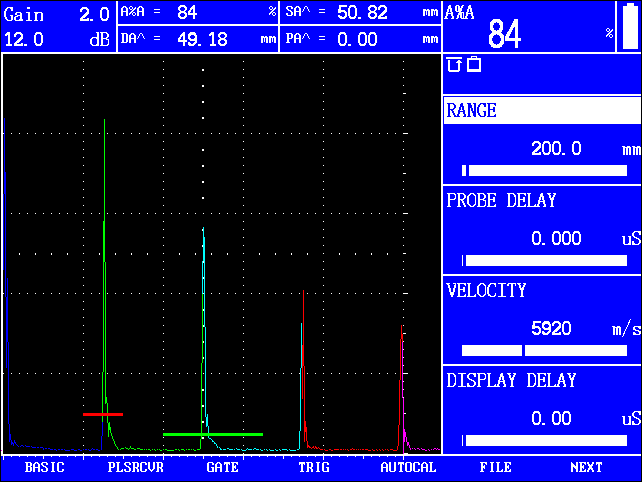This screenshot has width=642, height=482.
Task: Click the SA^ 50.82 mm readout
Action: [x=361, y=13]
